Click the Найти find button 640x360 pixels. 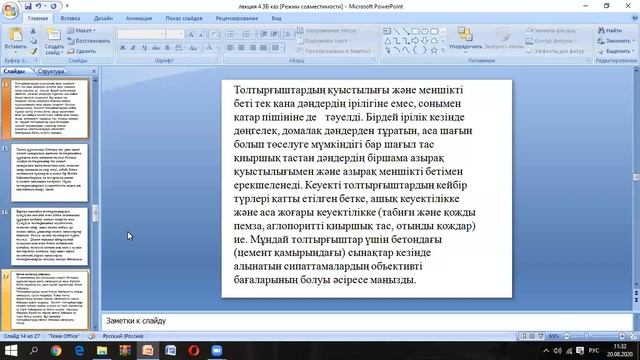pos(610,31)
